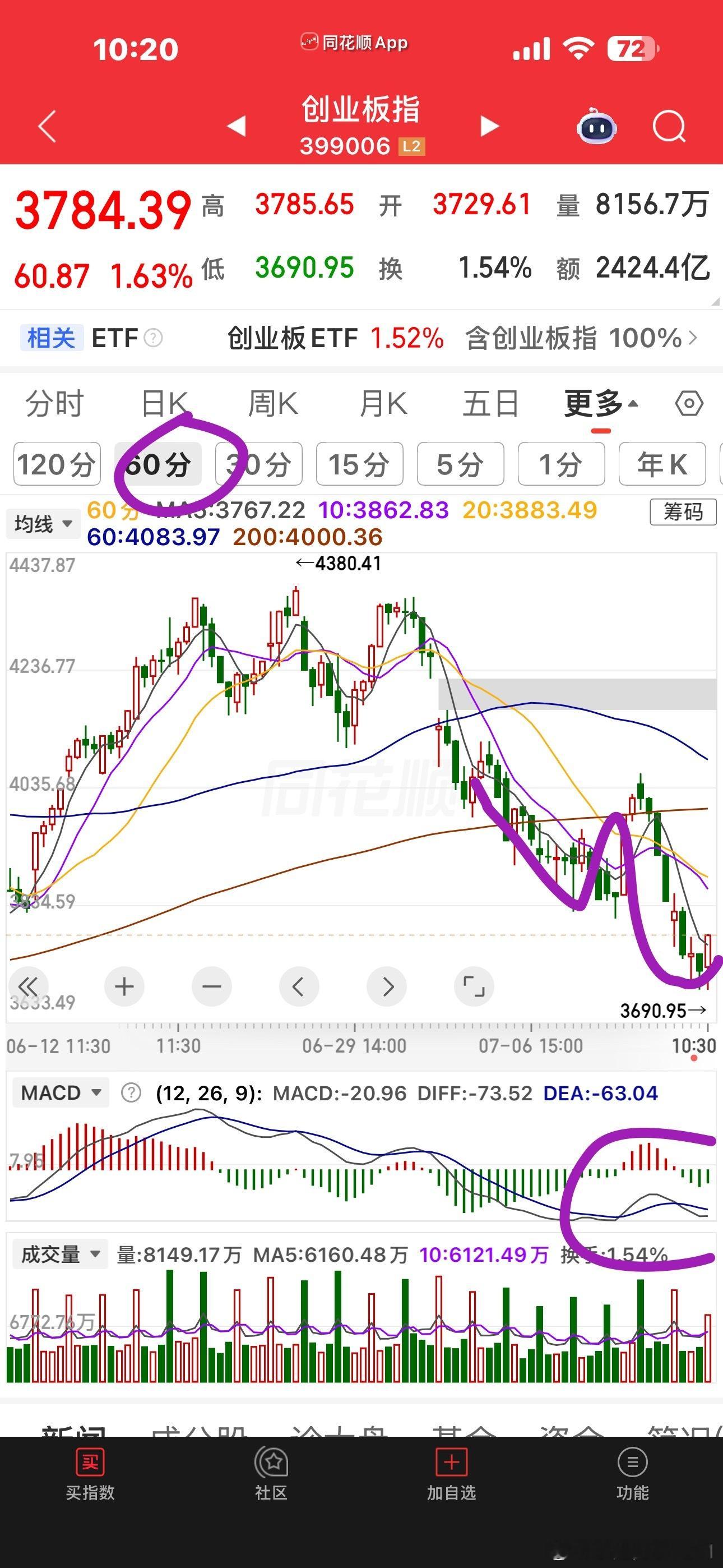Tap the 10:30 time axis label

[694, 1046]
